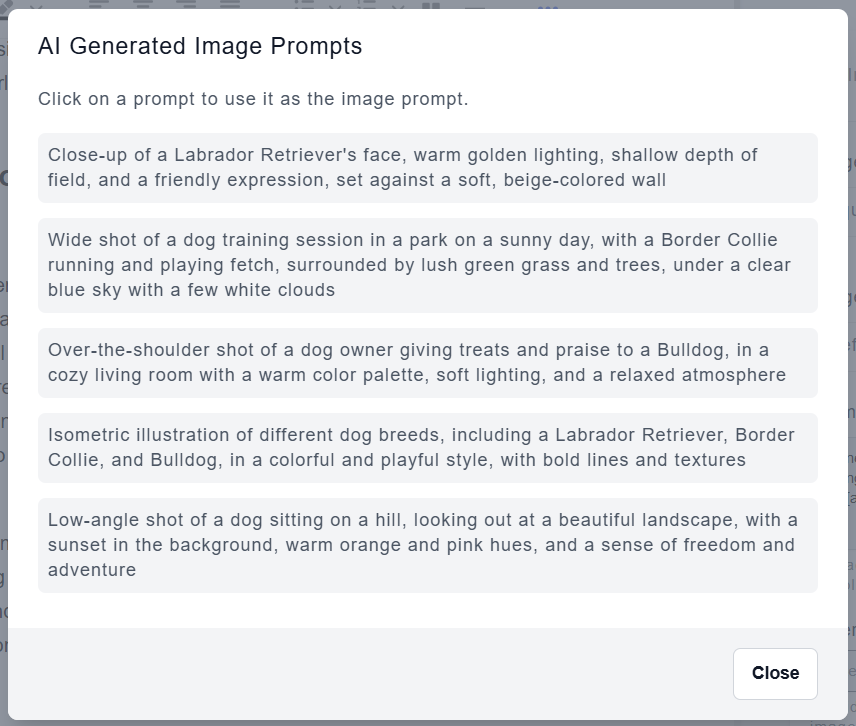Select the low-angle dog on hill prompt
Screen dimensions: 856x726
[427, 545]
